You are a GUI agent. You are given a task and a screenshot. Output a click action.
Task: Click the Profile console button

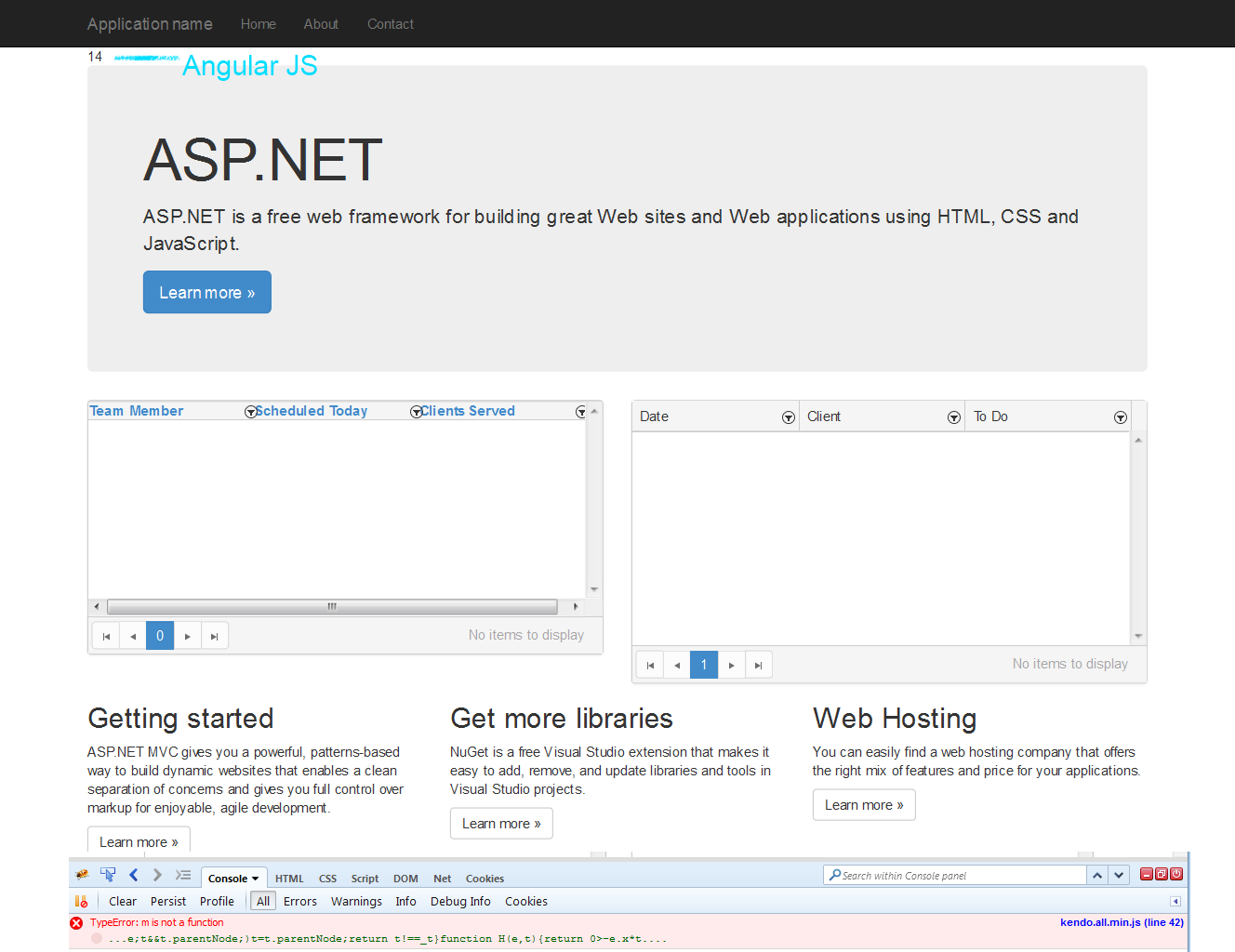coord(217,901)
